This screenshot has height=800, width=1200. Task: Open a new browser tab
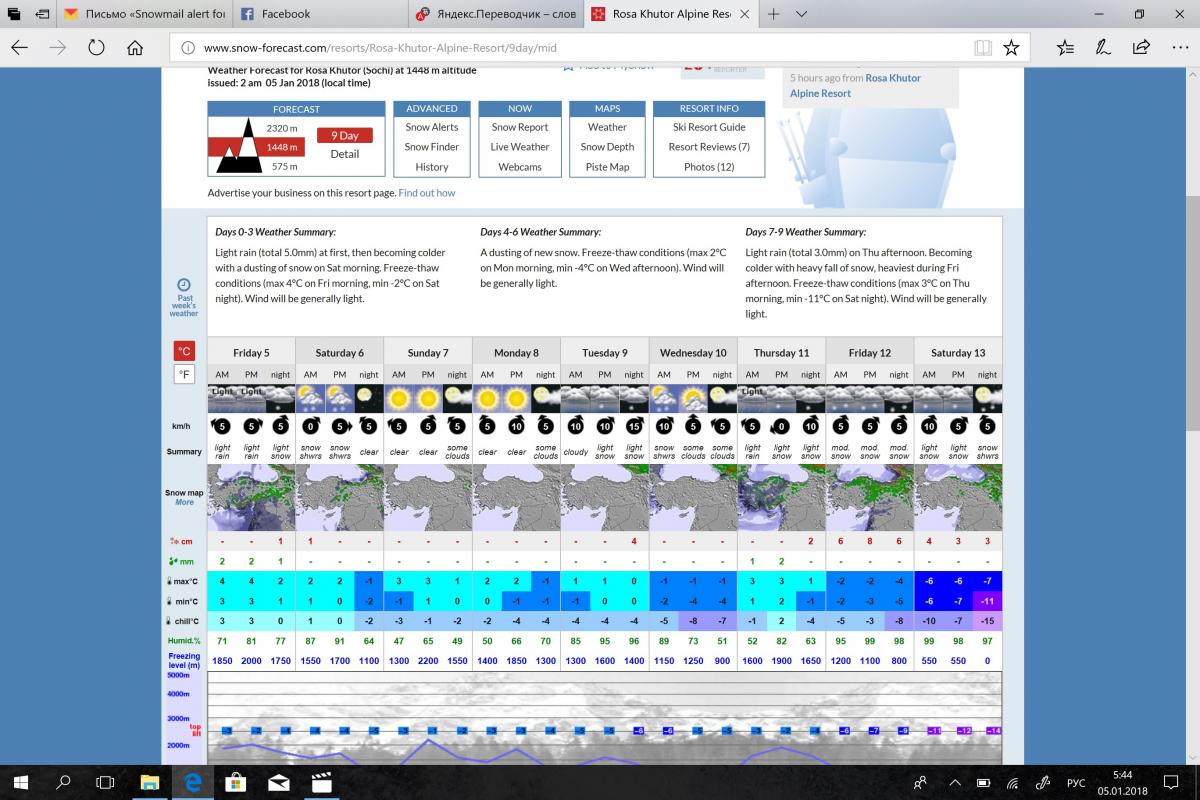click(774, 14)
